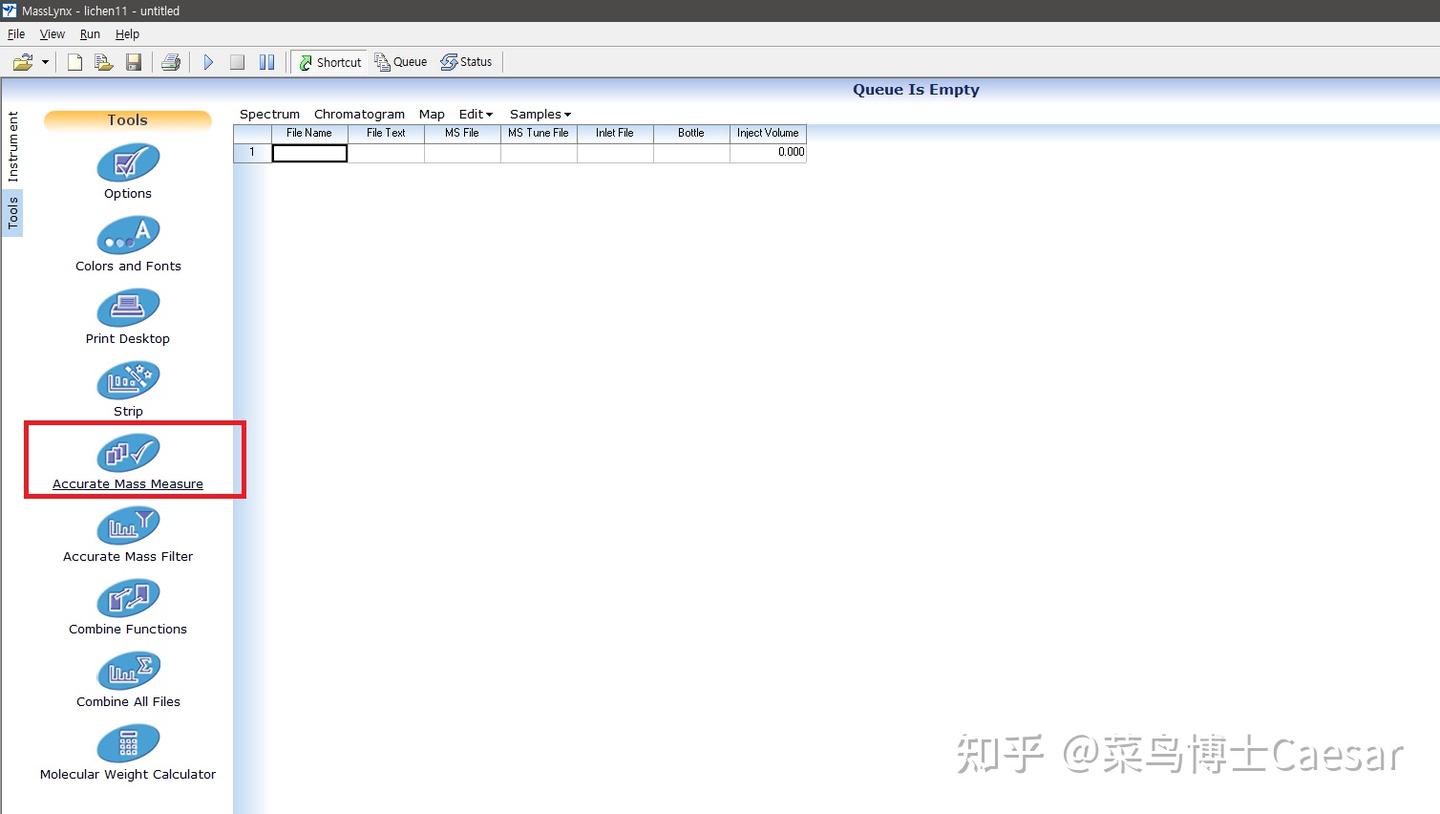This screenshot has width=1440, height=814.
Task: Open the Combine All Files tool
Action: tap(127, 673)
